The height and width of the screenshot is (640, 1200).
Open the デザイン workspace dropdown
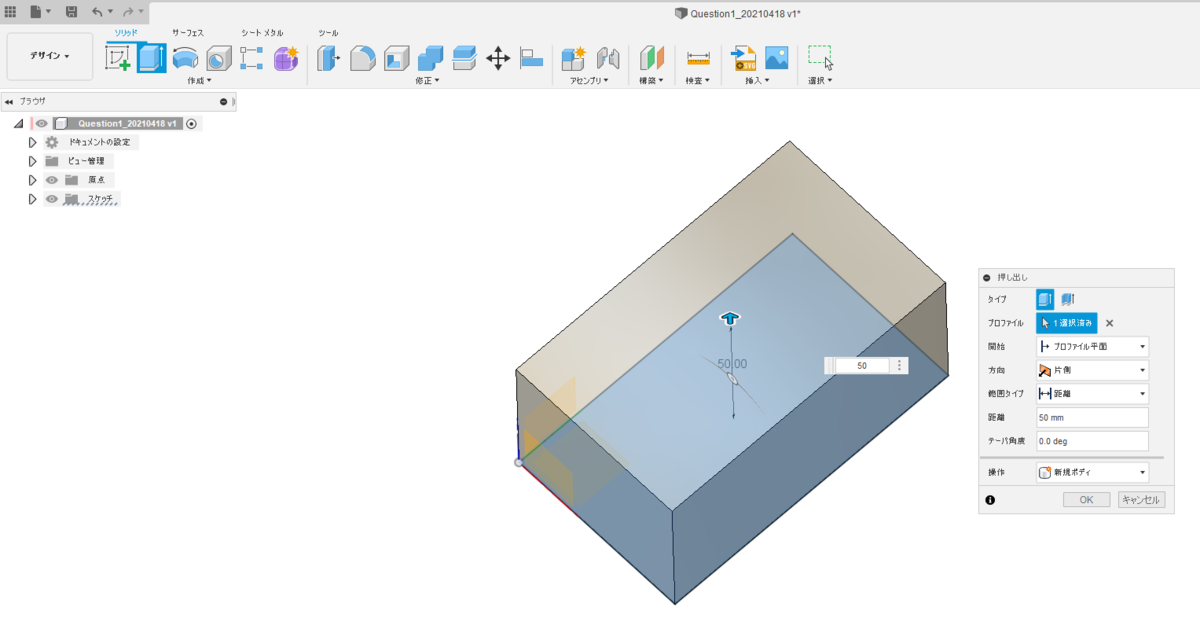[50, 56]
